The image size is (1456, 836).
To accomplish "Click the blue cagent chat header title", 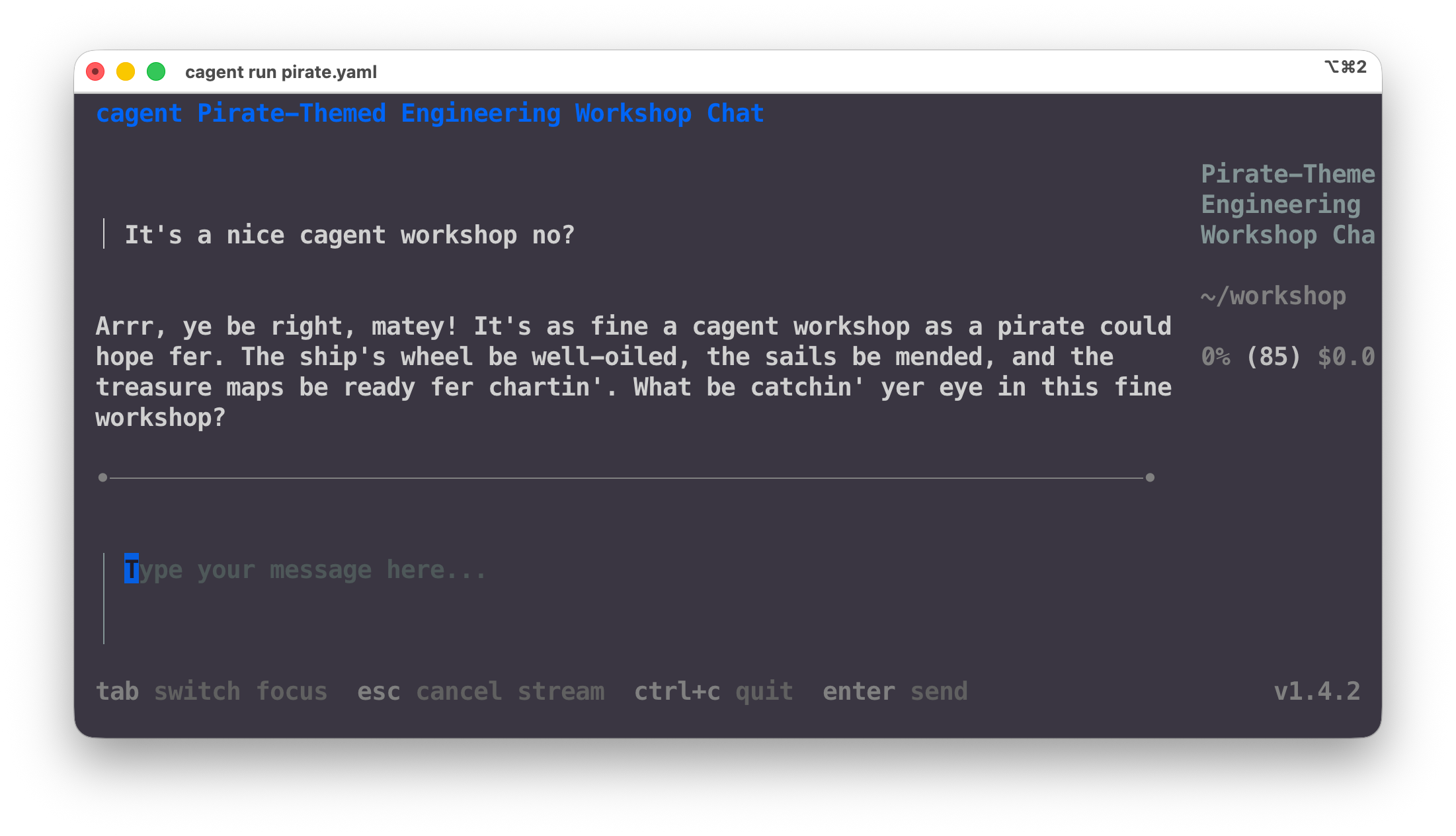I will [x=430, y=113].
